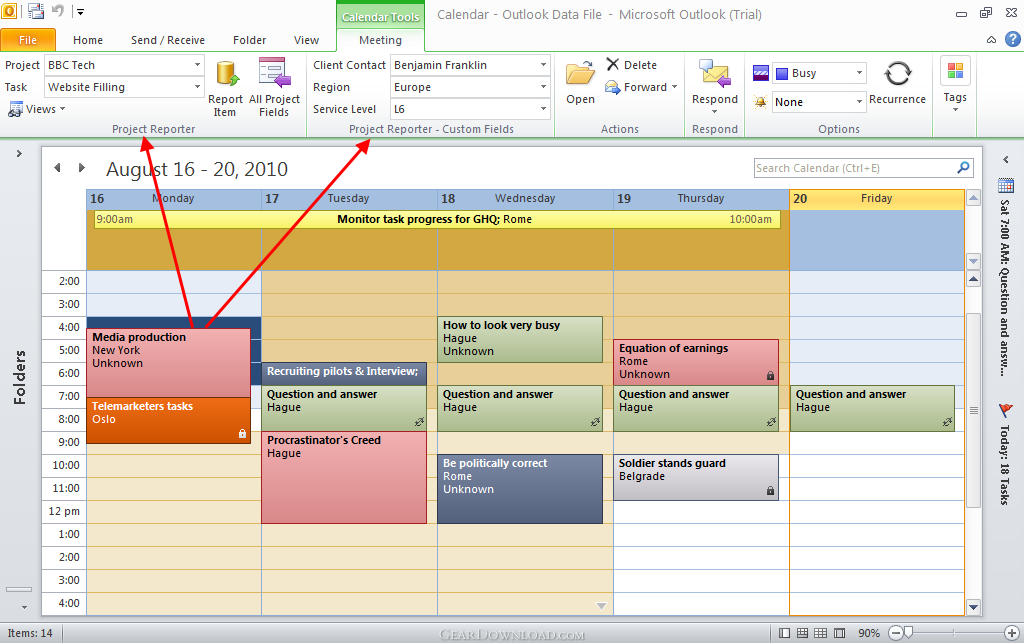Click the Show As icon beside Busy

760,73
